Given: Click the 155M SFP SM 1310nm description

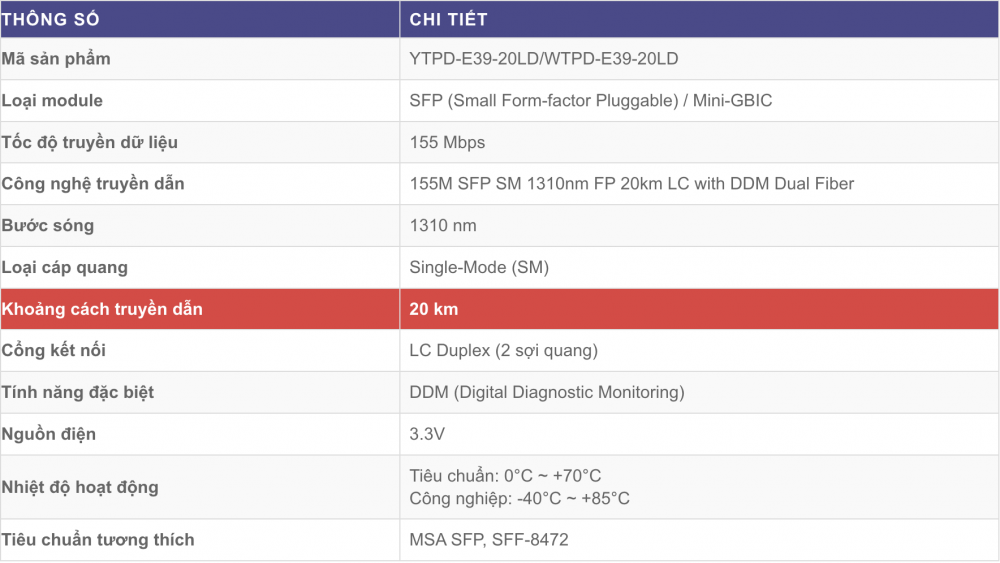Looking at the screenshot, I should point(631,184).
